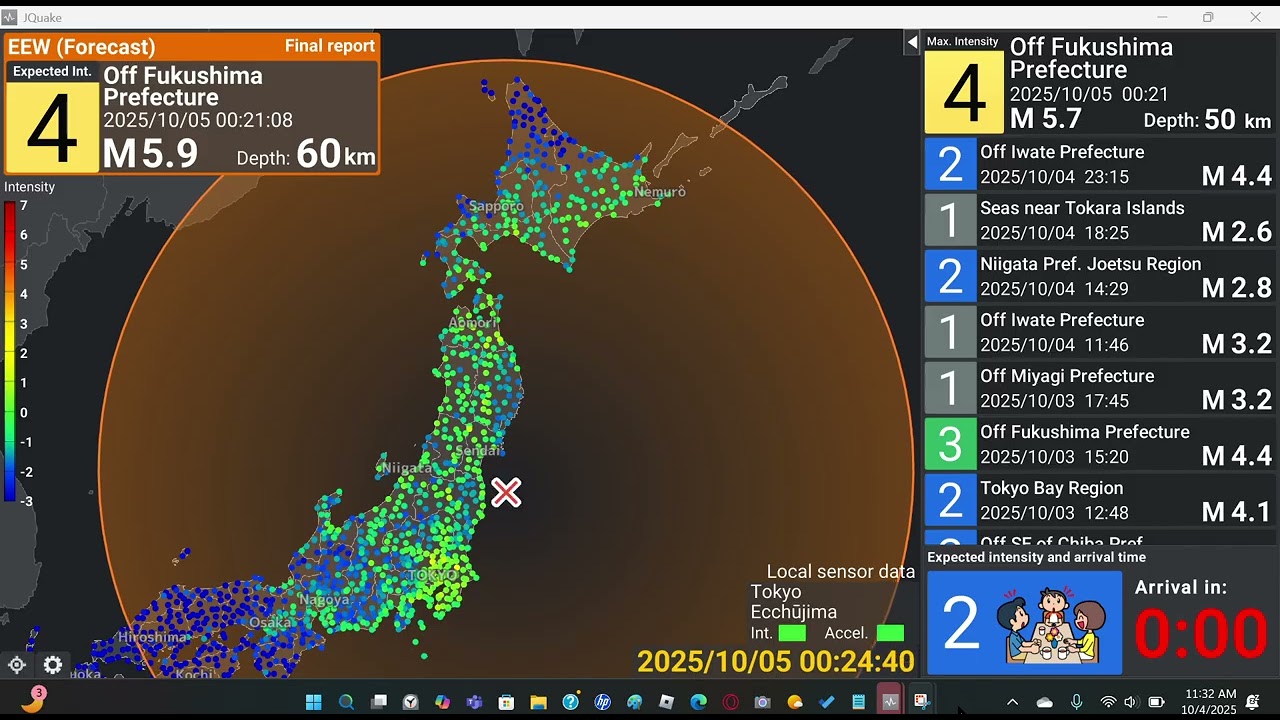Open Microsoft To Do from taskbar
The width and height of the screenshot is (1280, 720).
[x=826, y=702]
